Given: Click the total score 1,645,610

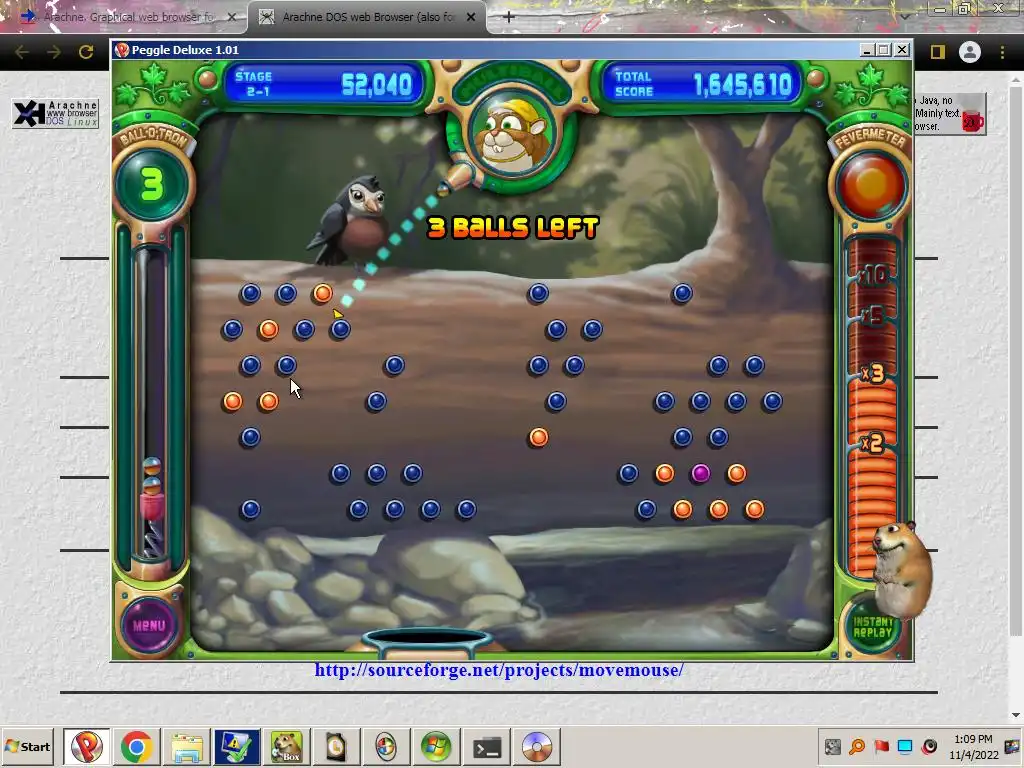Looking at the screenshot, I should 743,84.
